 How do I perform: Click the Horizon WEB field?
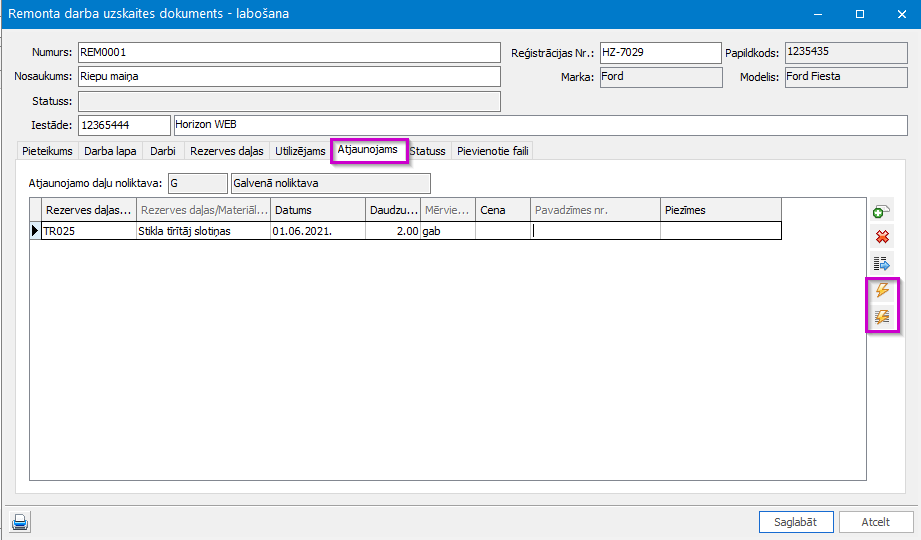tap(540, 125)
